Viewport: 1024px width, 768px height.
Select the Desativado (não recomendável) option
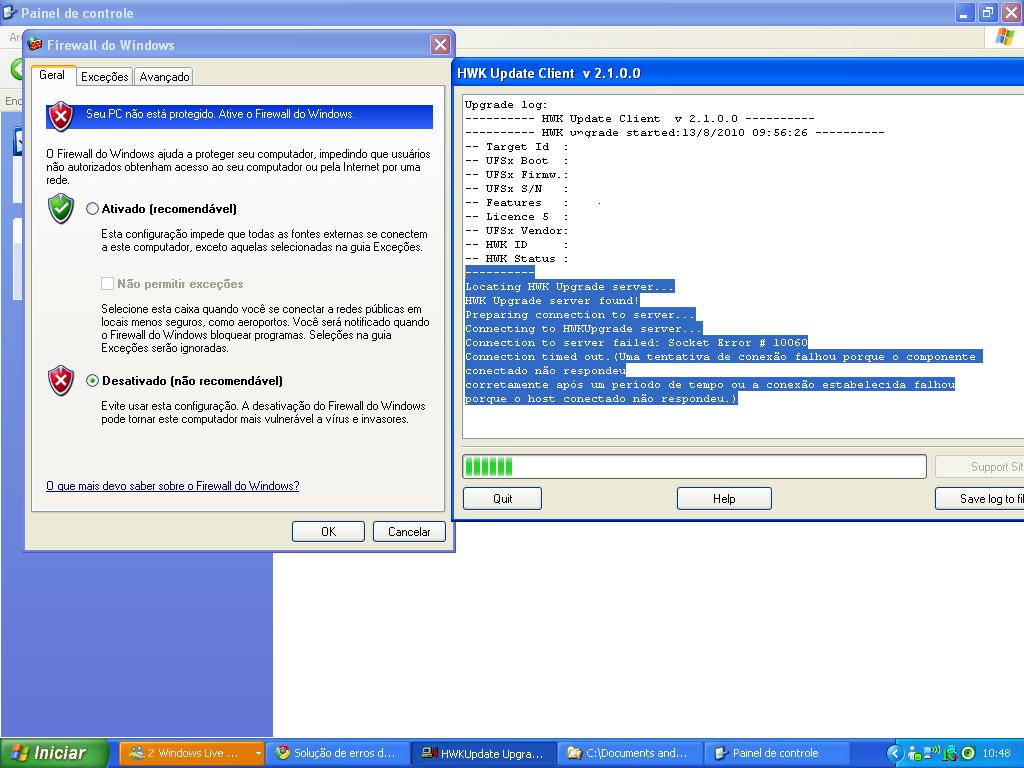point(92,381)
